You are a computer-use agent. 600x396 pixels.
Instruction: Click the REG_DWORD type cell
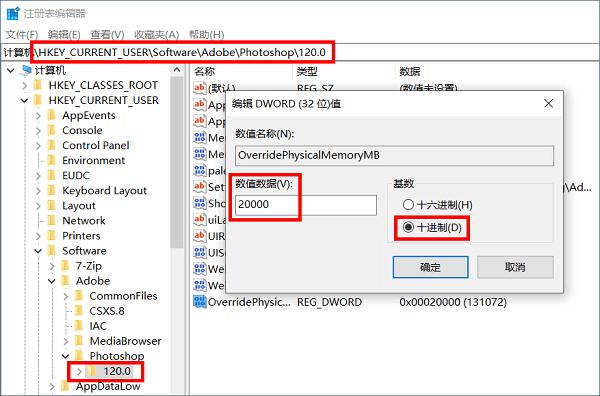(x=329, y=302)
